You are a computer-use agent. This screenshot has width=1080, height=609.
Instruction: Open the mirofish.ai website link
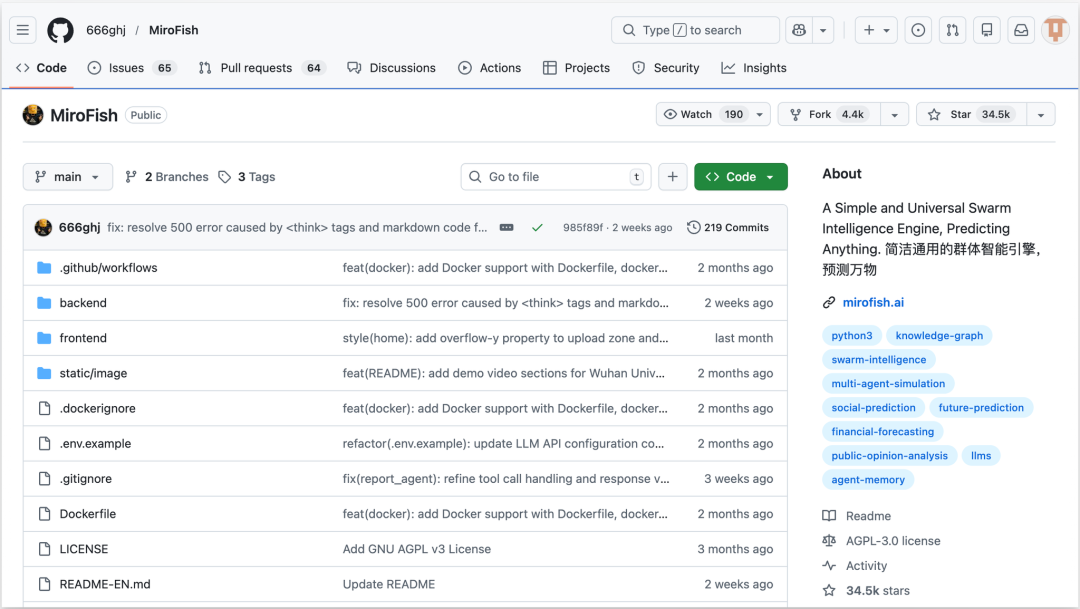pos(872,302)
